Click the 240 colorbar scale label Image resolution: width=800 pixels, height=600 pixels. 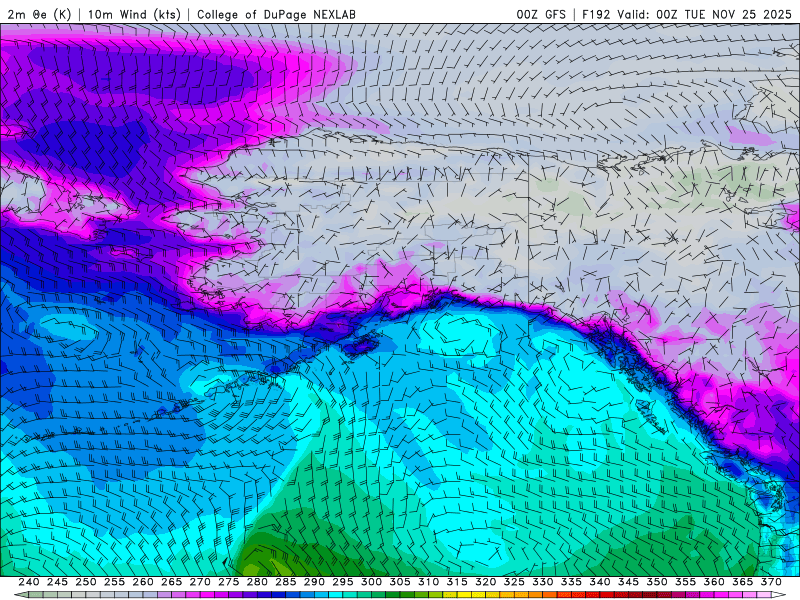(29, 582)
